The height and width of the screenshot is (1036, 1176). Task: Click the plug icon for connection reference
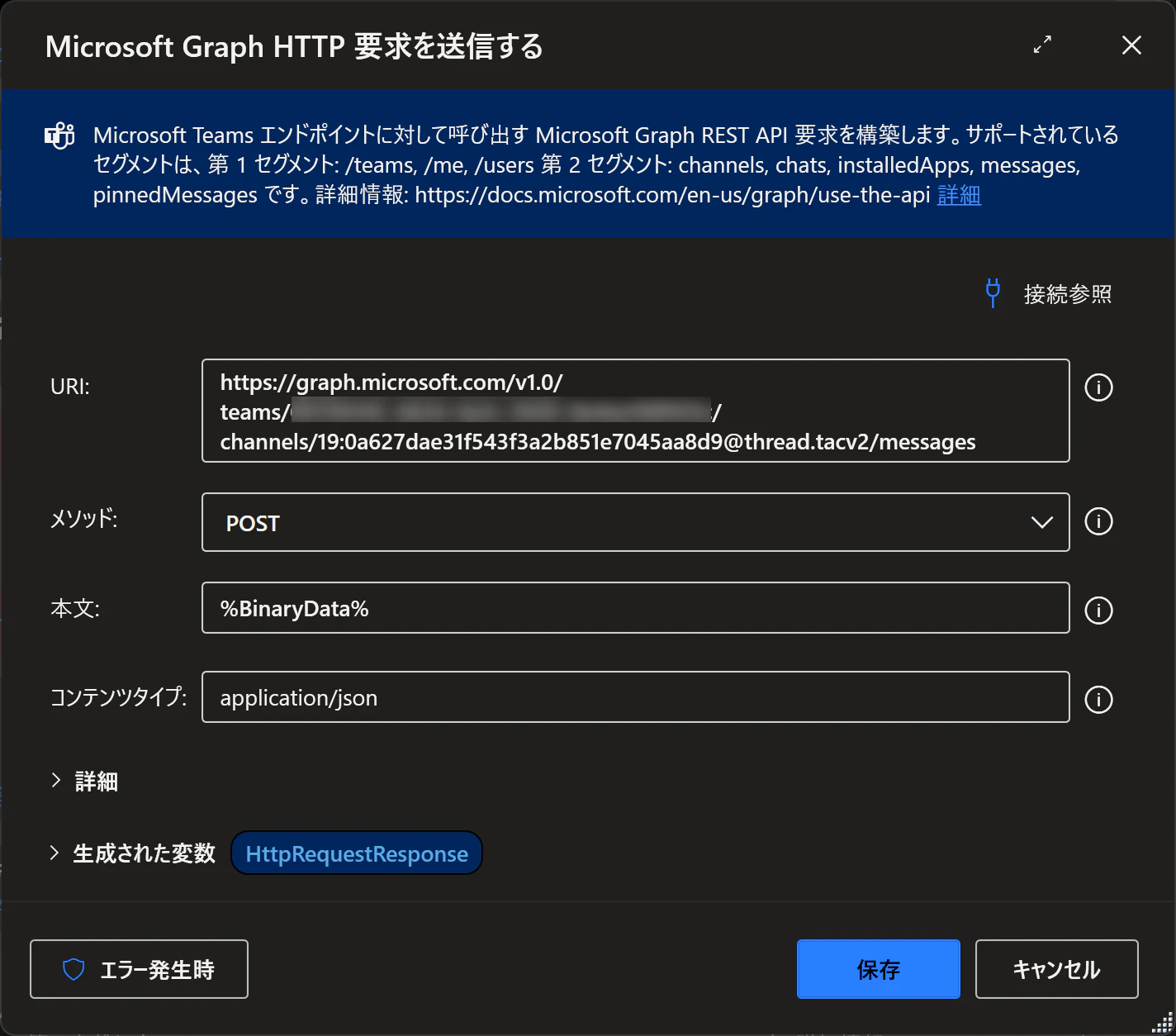coord(993,293)
